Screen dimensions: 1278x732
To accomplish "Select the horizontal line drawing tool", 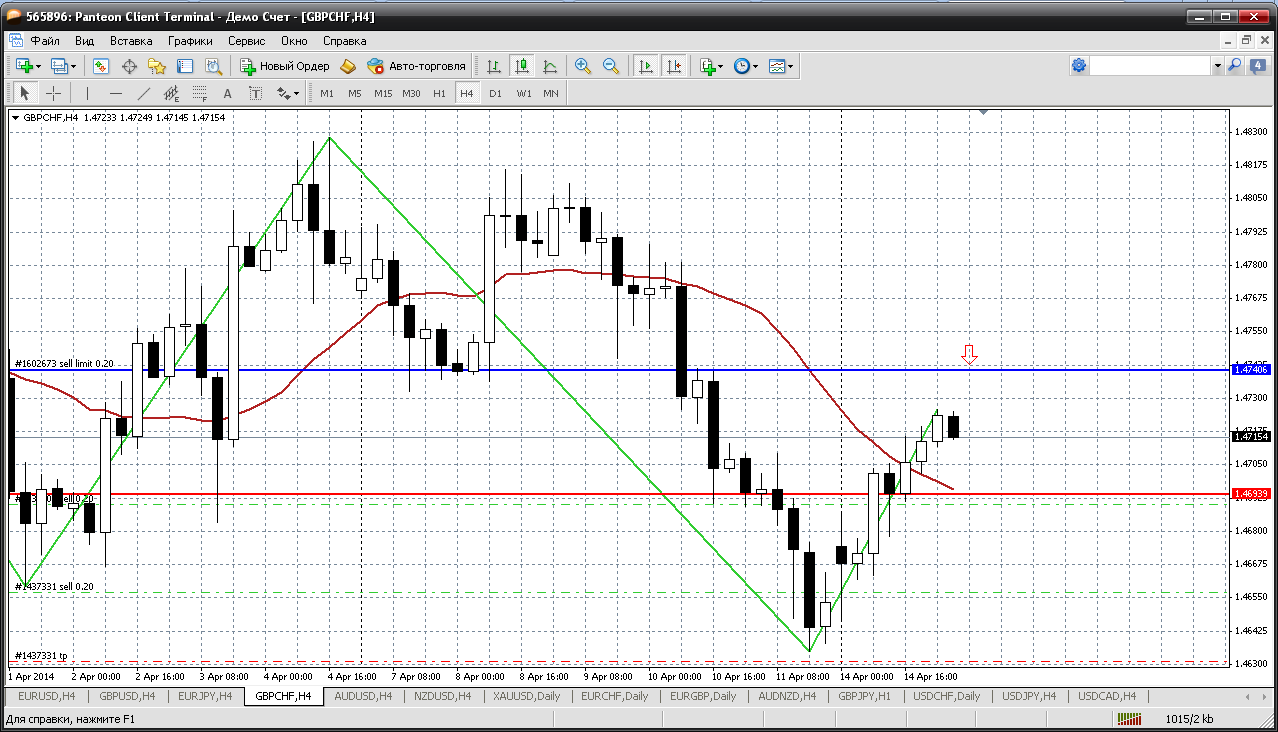I will click(116, 93).
